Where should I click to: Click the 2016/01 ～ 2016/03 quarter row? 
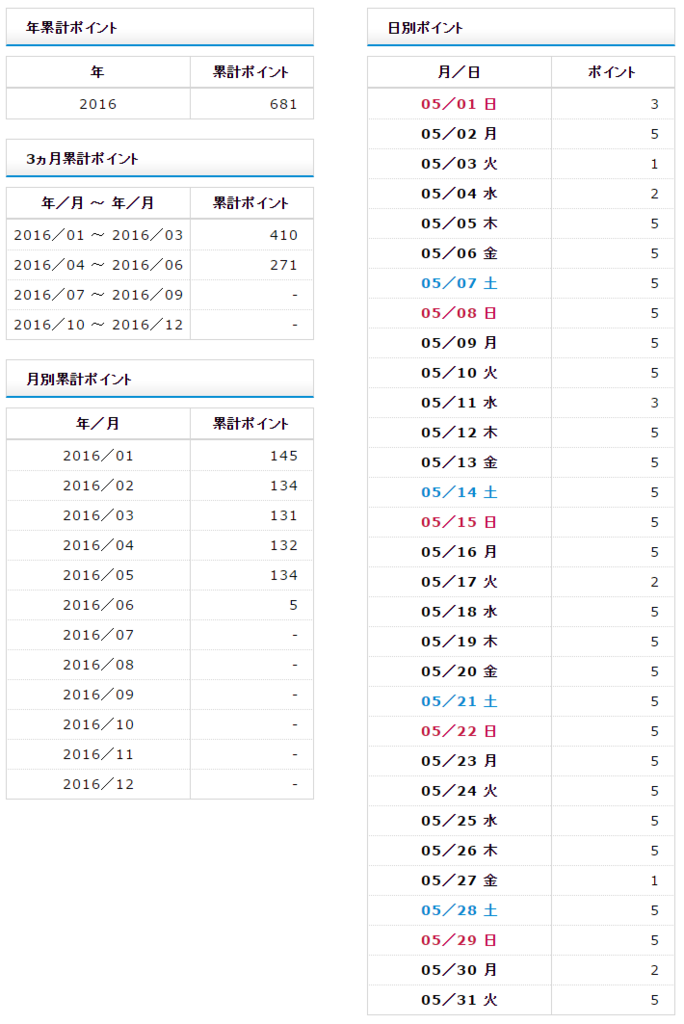(x=159, y=235)
